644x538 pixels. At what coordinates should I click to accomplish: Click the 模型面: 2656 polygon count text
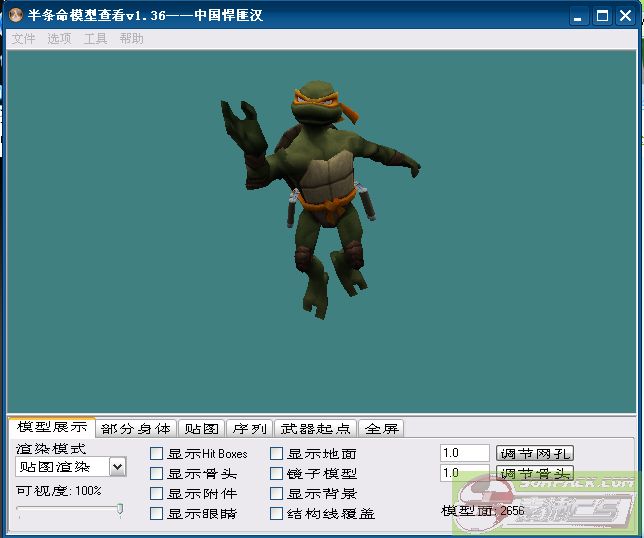[x=483, y=511]
